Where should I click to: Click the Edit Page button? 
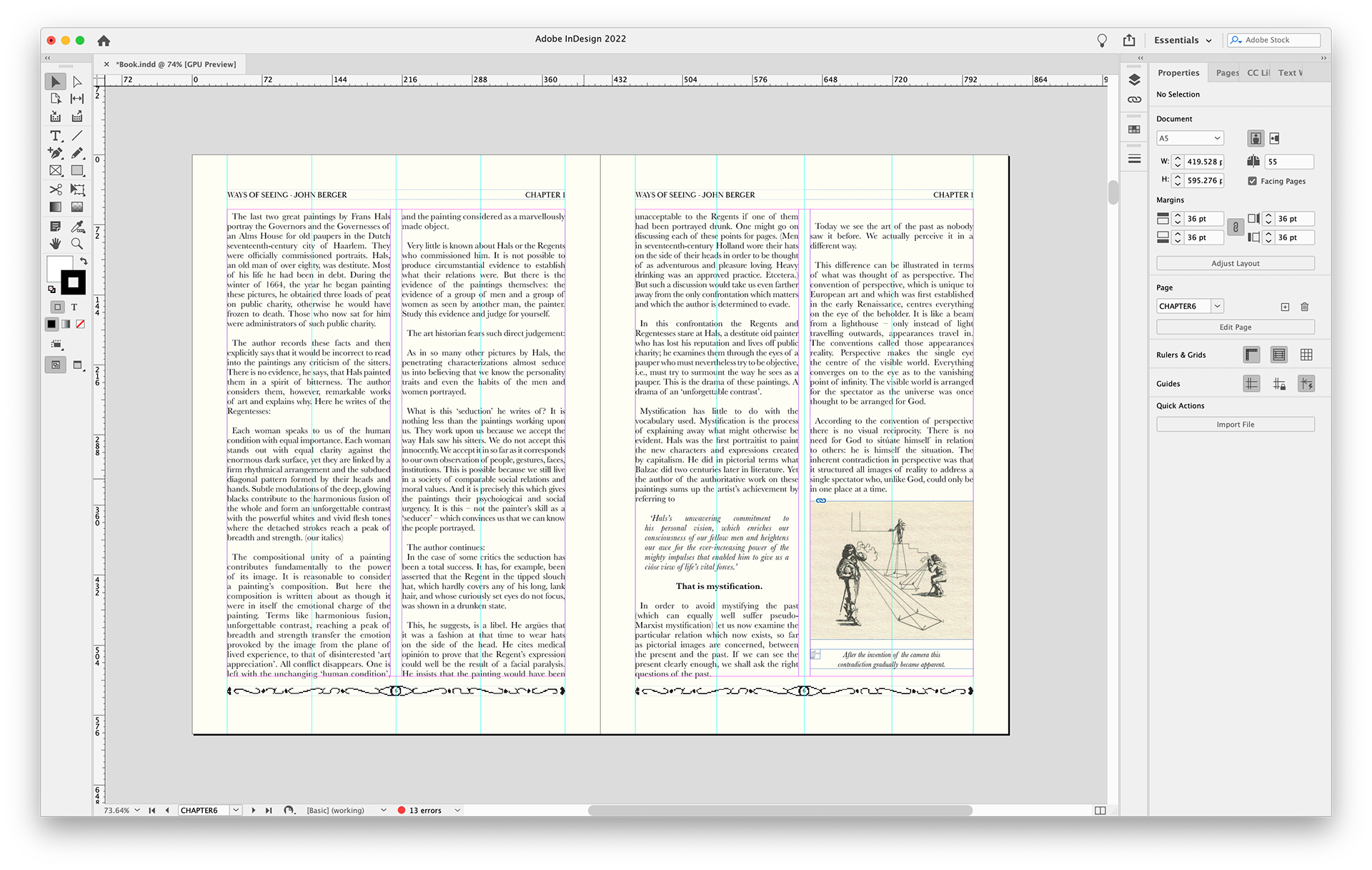(x=1235, y=327)
